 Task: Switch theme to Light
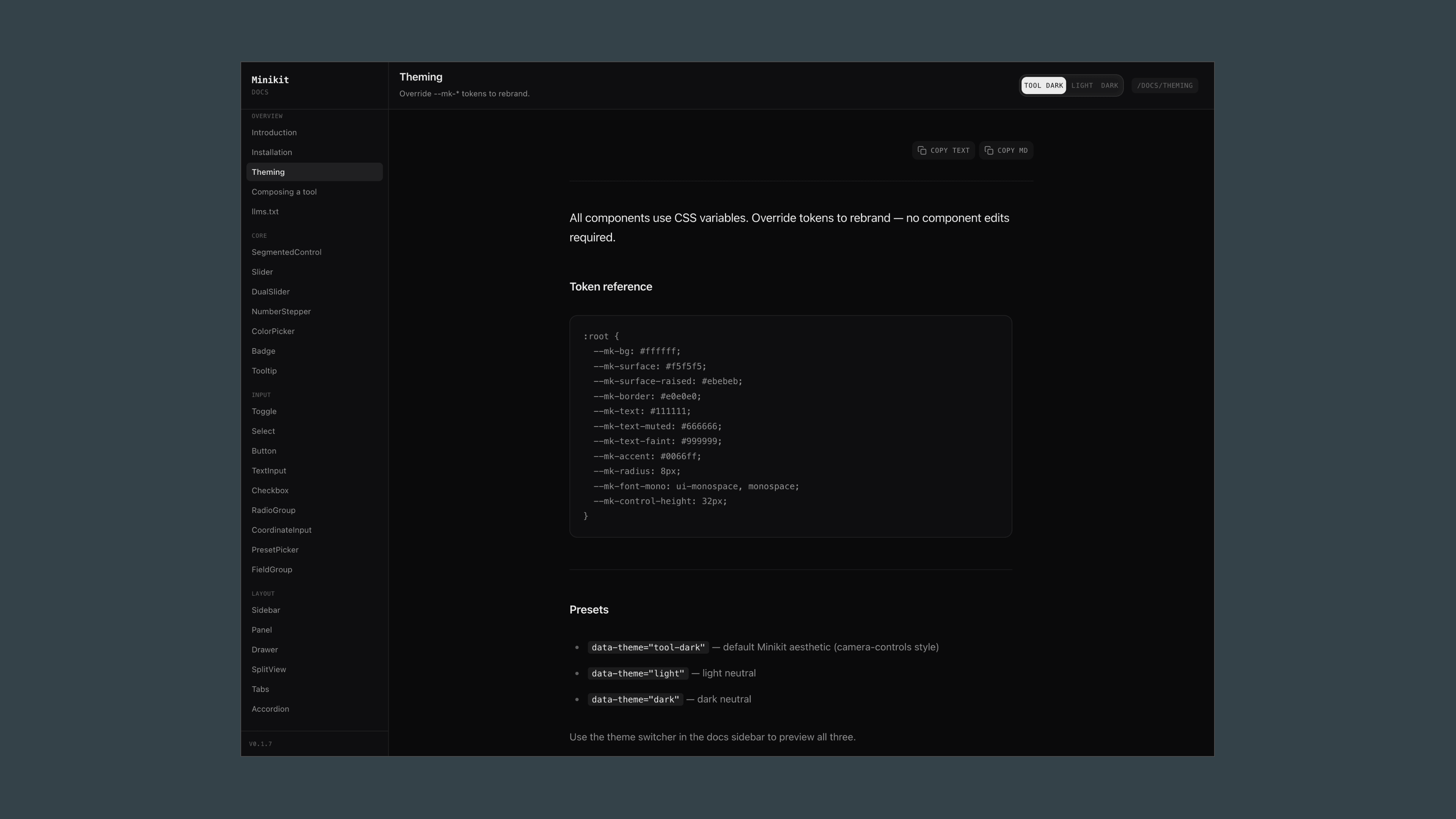(x=1082, y=85)
